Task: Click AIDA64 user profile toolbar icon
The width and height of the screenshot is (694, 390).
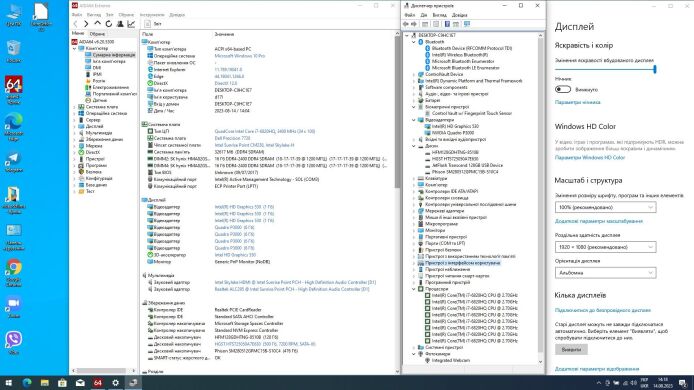Action: (120, 24)
